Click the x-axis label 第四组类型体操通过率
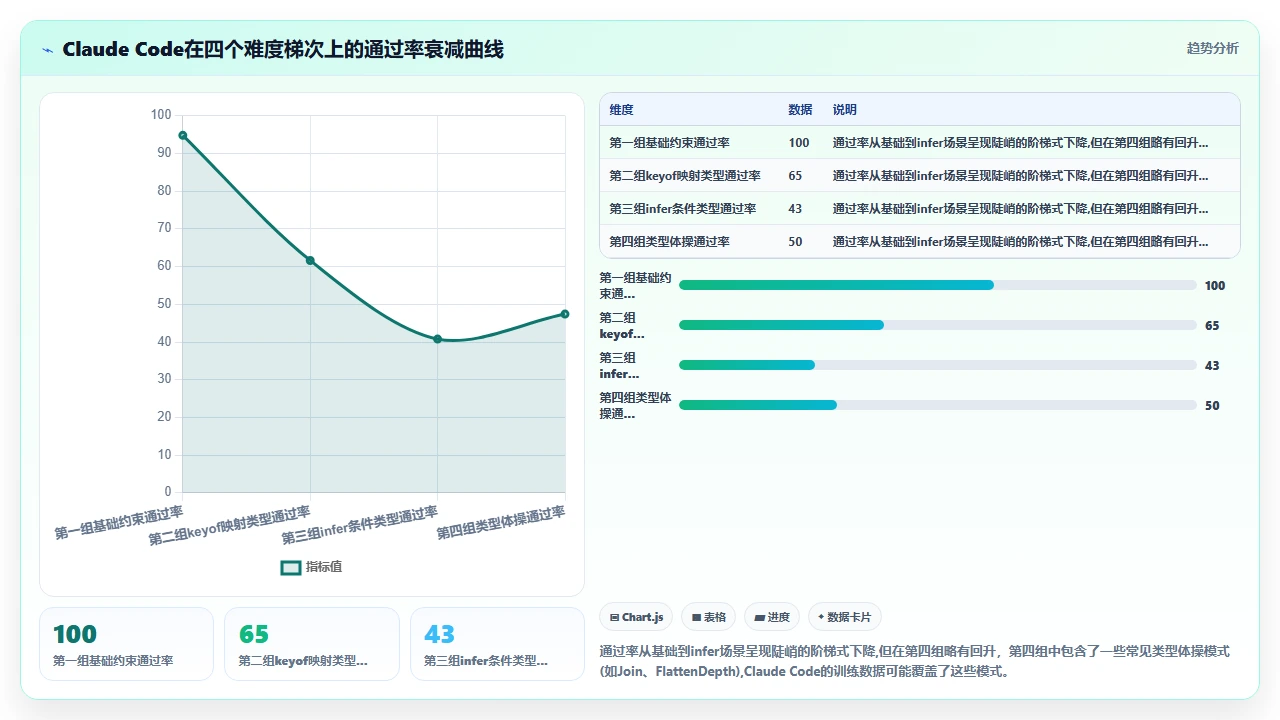1280x720 pixels. pos(501,523)
